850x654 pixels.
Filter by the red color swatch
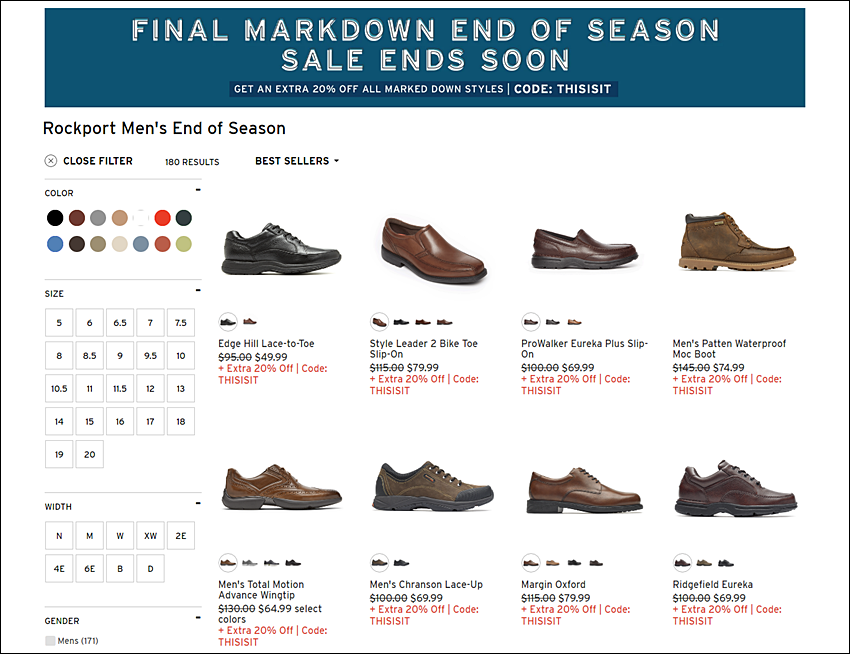click(x=163, y=218)
